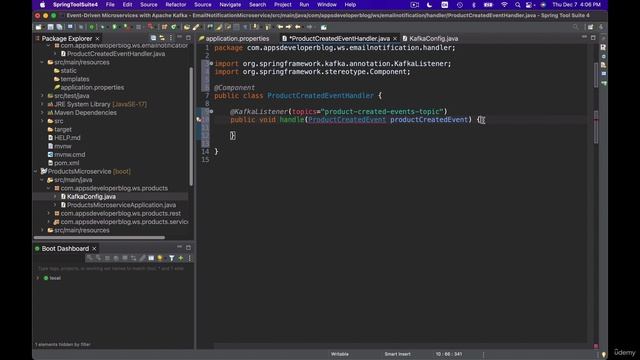The image size is (640, 360).
Task: Collapse com.appsdeveloperblog.ws.products package
Action: click(x=49, y=188)
